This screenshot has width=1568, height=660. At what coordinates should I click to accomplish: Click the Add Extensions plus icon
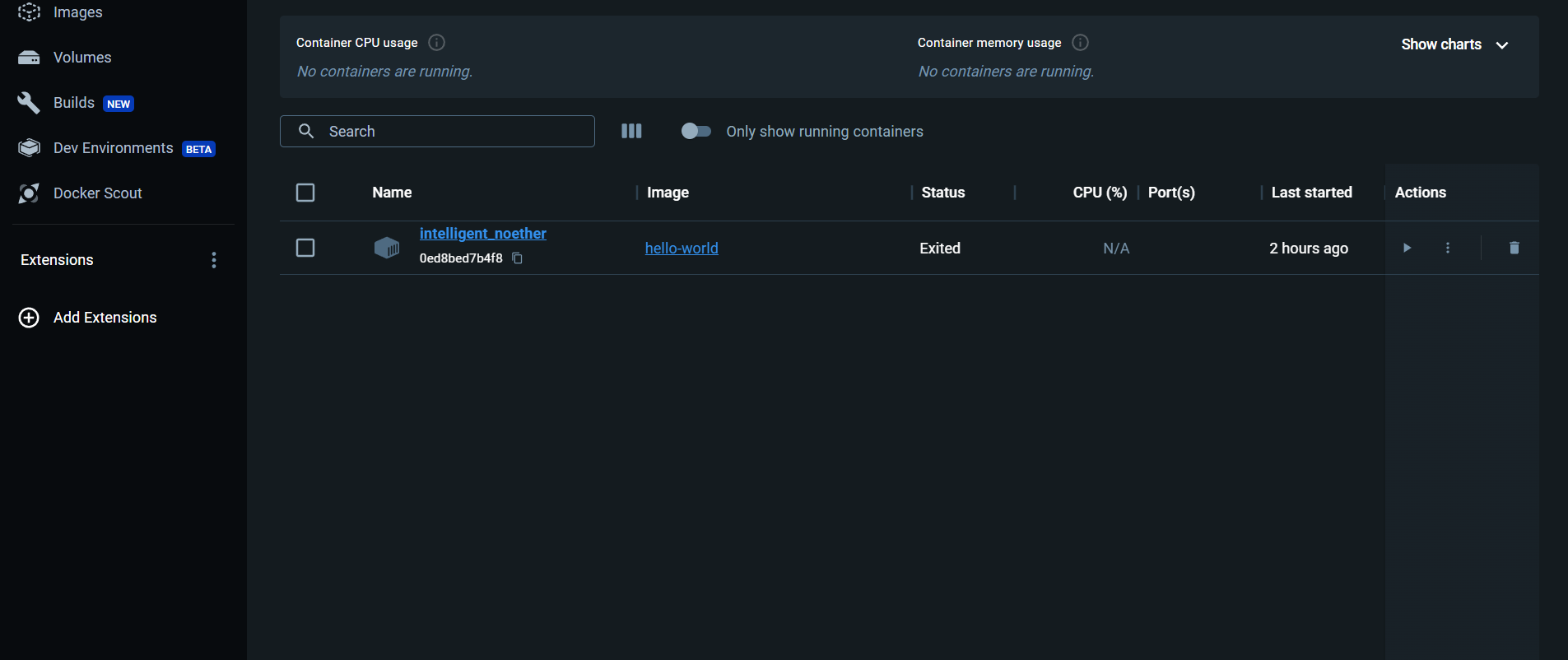pyautogui.click(x=29, y=318)
